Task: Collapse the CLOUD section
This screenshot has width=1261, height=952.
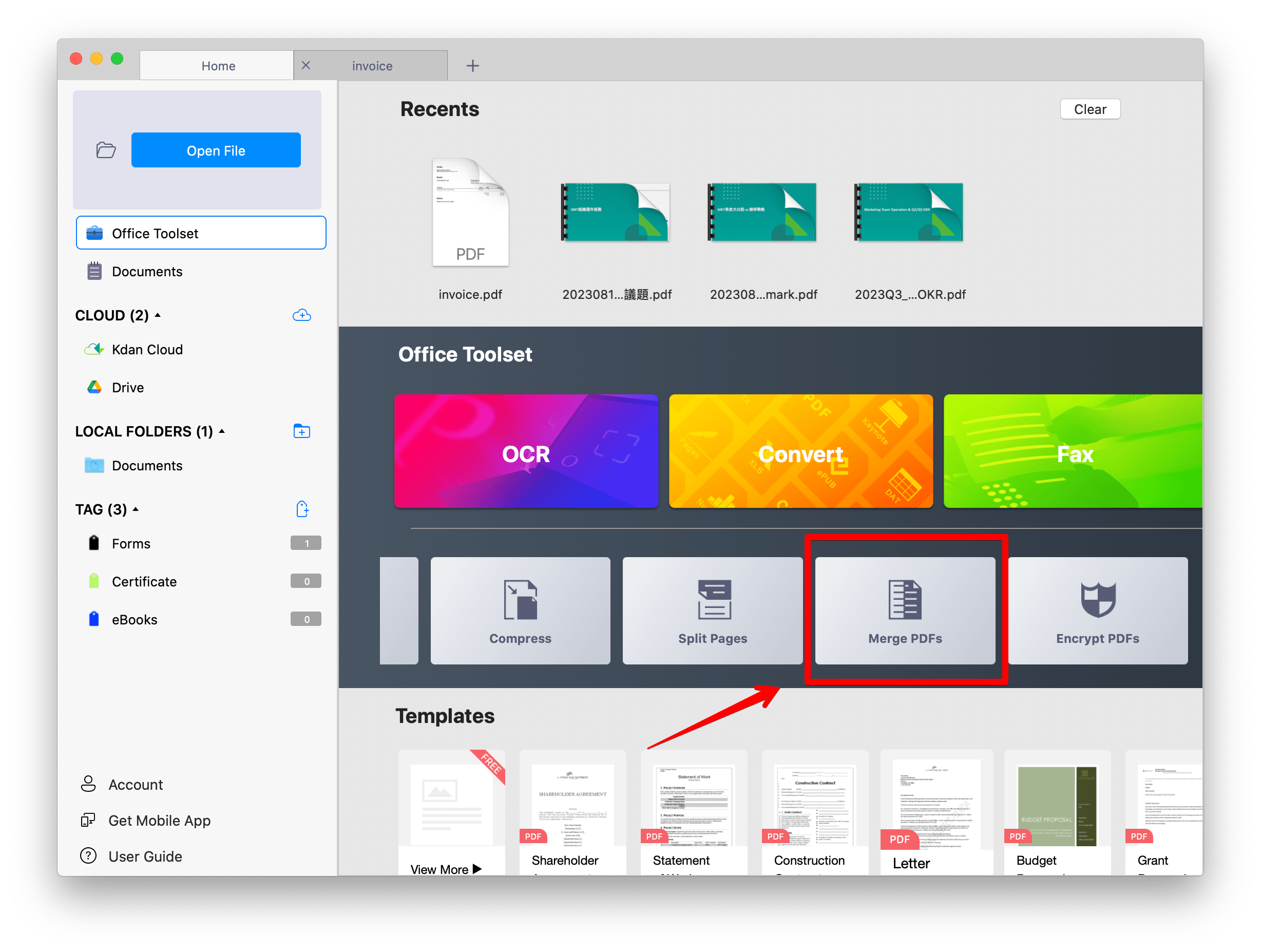Action: (x=158, y=315)
